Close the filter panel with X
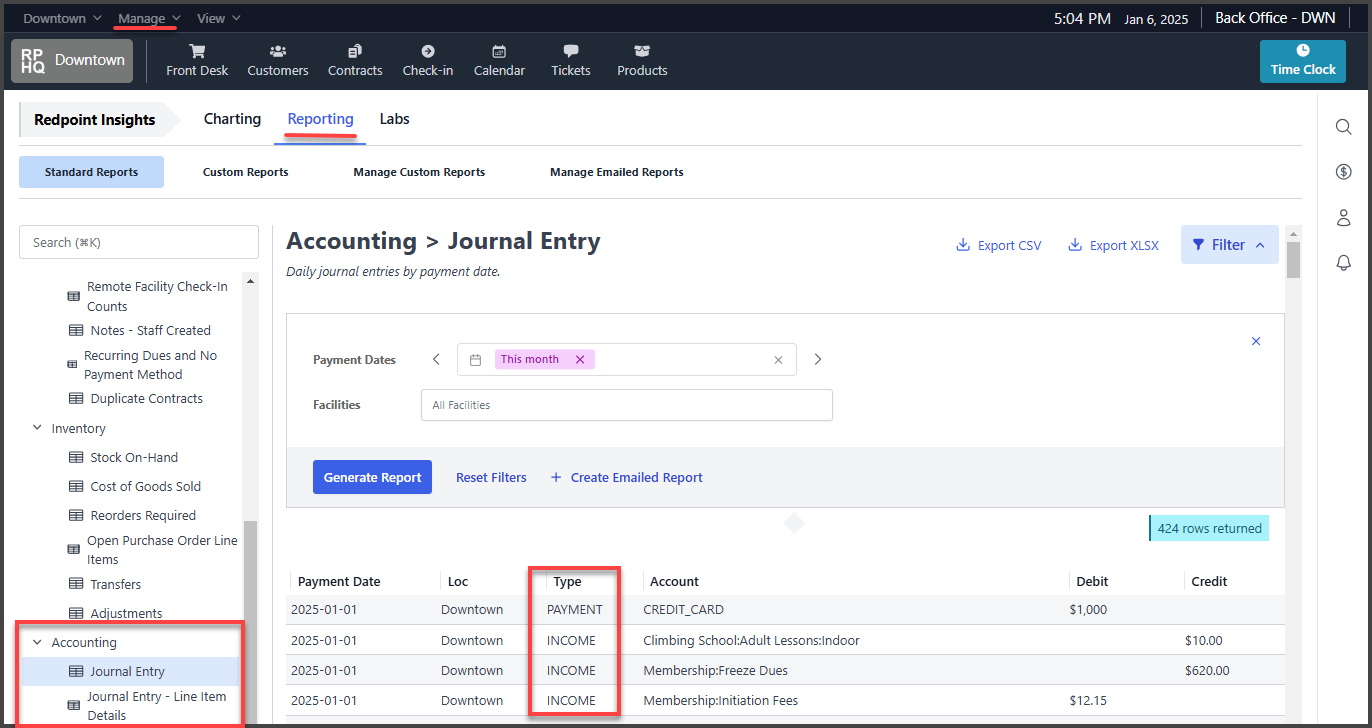Viewport: 1372px width, 728px height. (x=1256, y=341)
